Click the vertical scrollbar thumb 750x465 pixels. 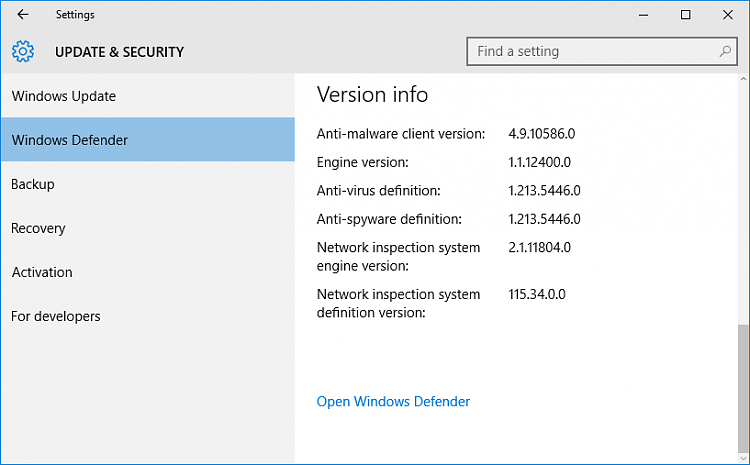743,388
